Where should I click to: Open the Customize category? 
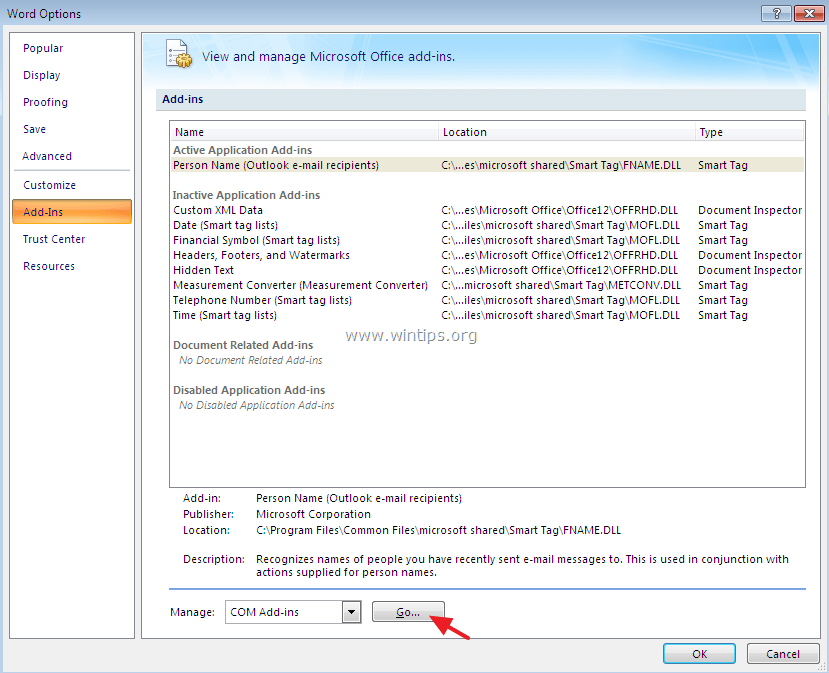[50, 185]
